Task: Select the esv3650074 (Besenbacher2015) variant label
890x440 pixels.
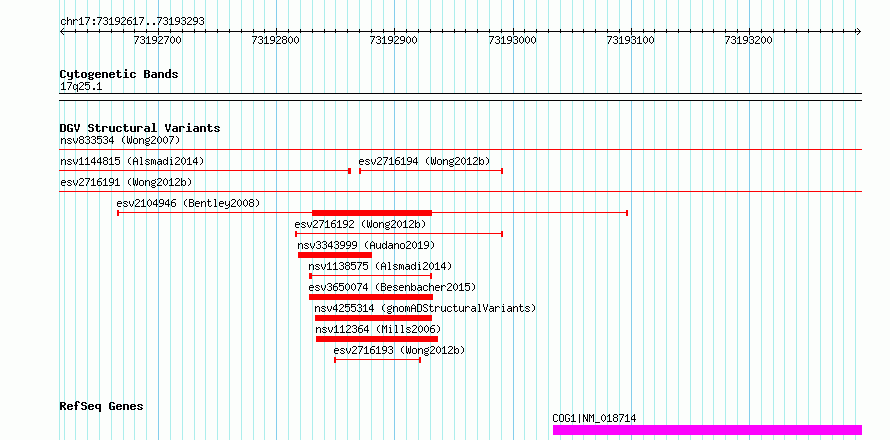Action: tap(392, 287)
